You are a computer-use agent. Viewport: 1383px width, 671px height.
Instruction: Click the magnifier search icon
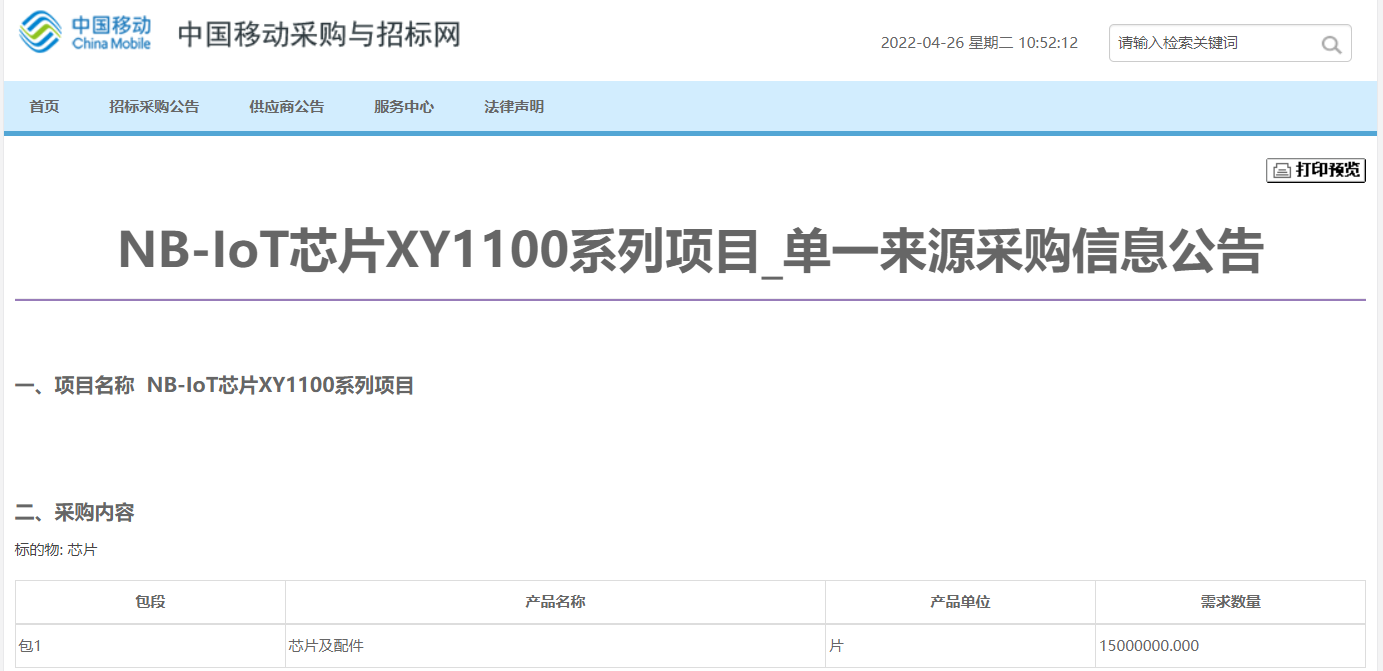click(1330, 44)
